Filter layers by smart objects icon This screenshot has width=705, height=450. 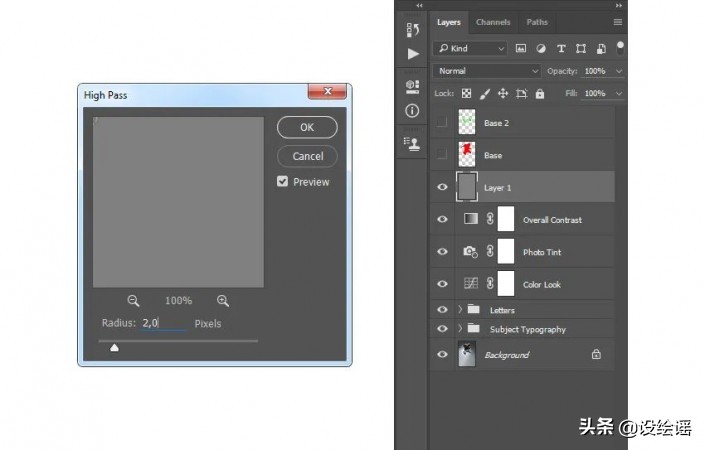tap(601, 49)
